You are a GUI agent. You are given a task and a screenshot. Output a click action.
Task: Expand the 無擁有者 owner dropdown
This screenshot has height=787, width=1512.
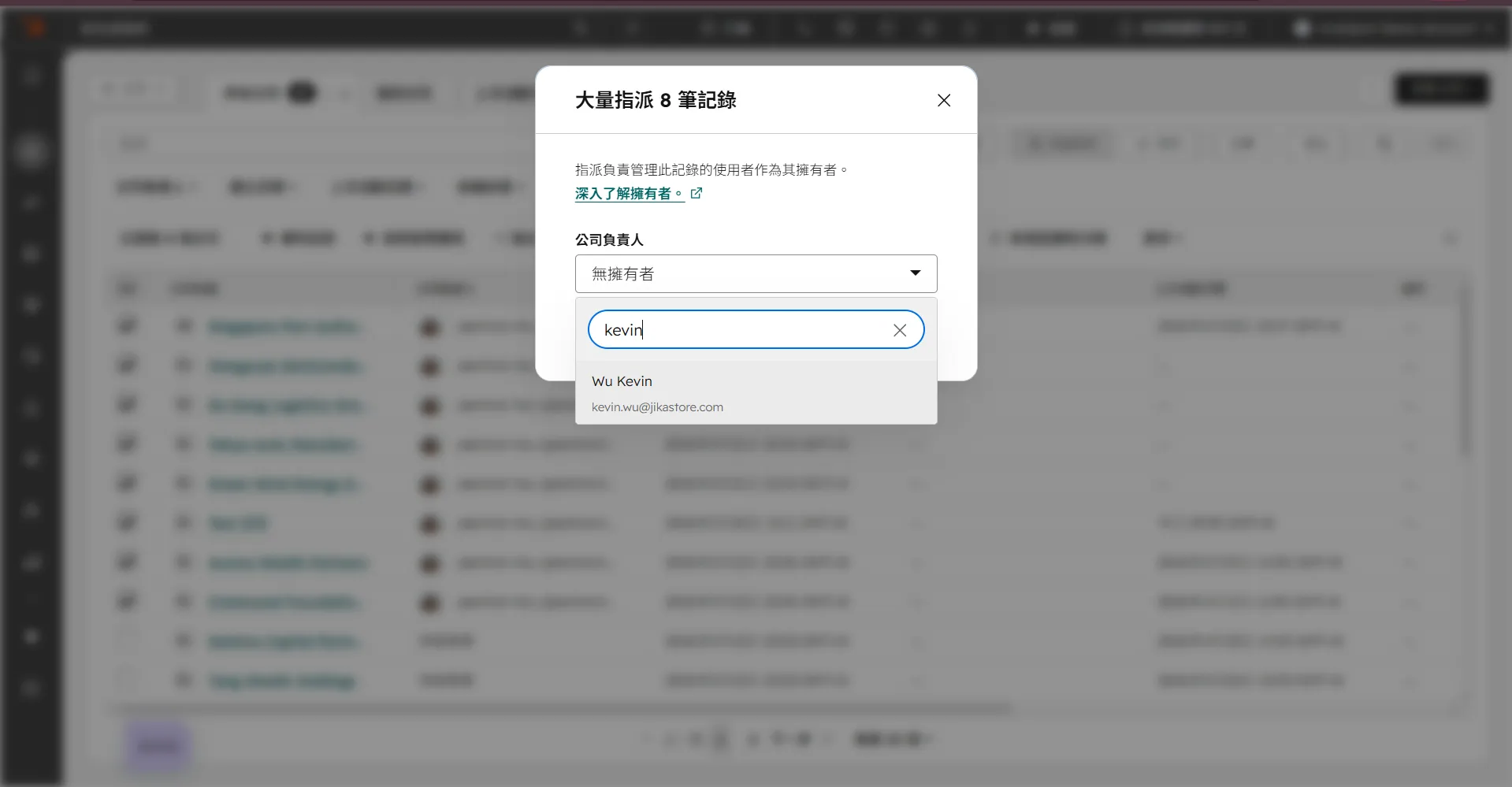click(756, 273)
